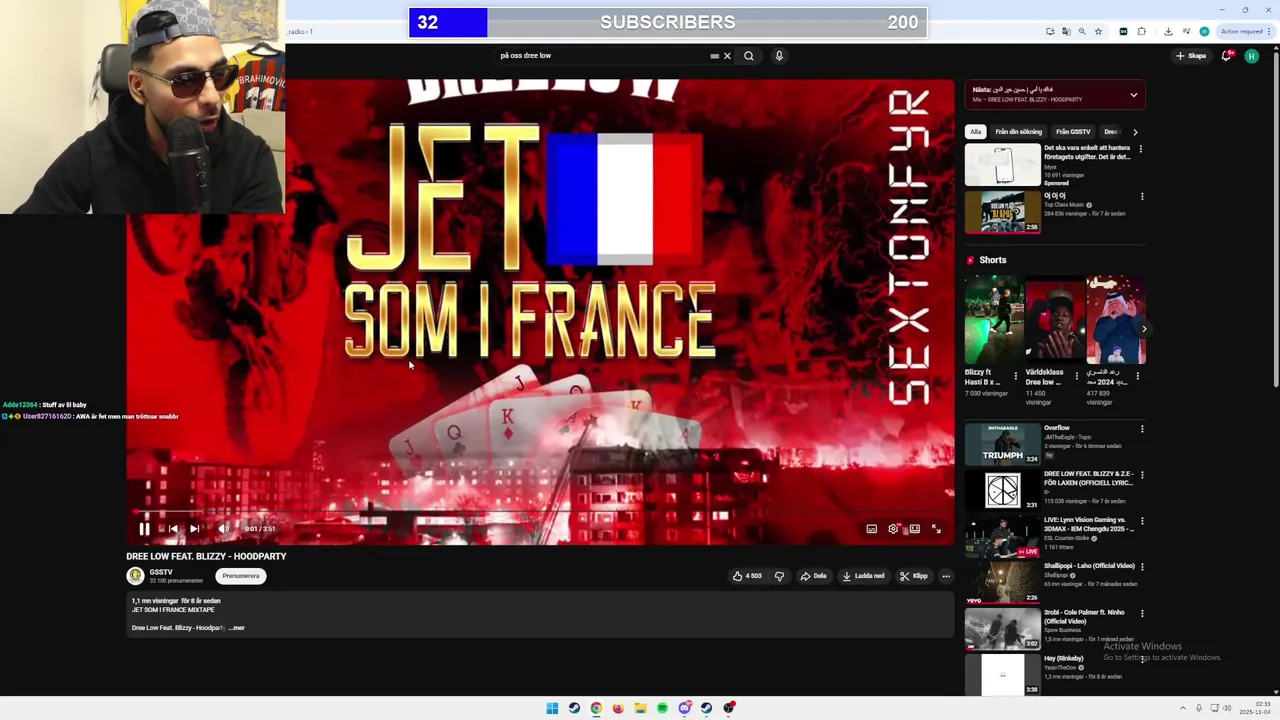Open File Explorer from the taskbar
The height and width of the screenshot is (720, 1280).
pyautogui.click(x=640, y=708)
